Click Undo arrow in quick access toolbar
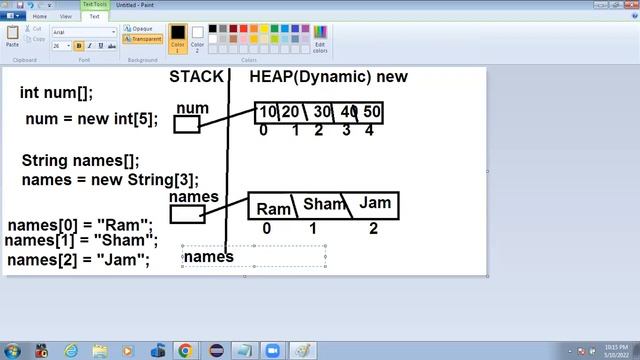Image resolution: width=640 pixels, height=360 pixels. [30, 5]
